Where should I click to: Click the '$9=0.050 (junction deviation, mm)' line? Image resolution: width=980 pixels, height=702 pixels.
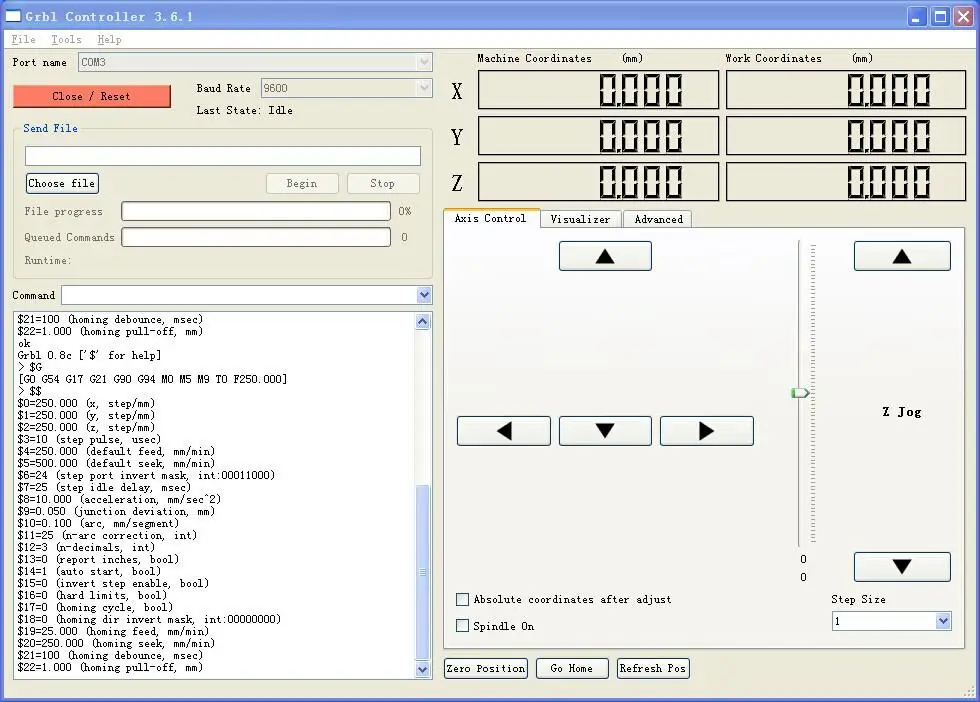(116, 511)
